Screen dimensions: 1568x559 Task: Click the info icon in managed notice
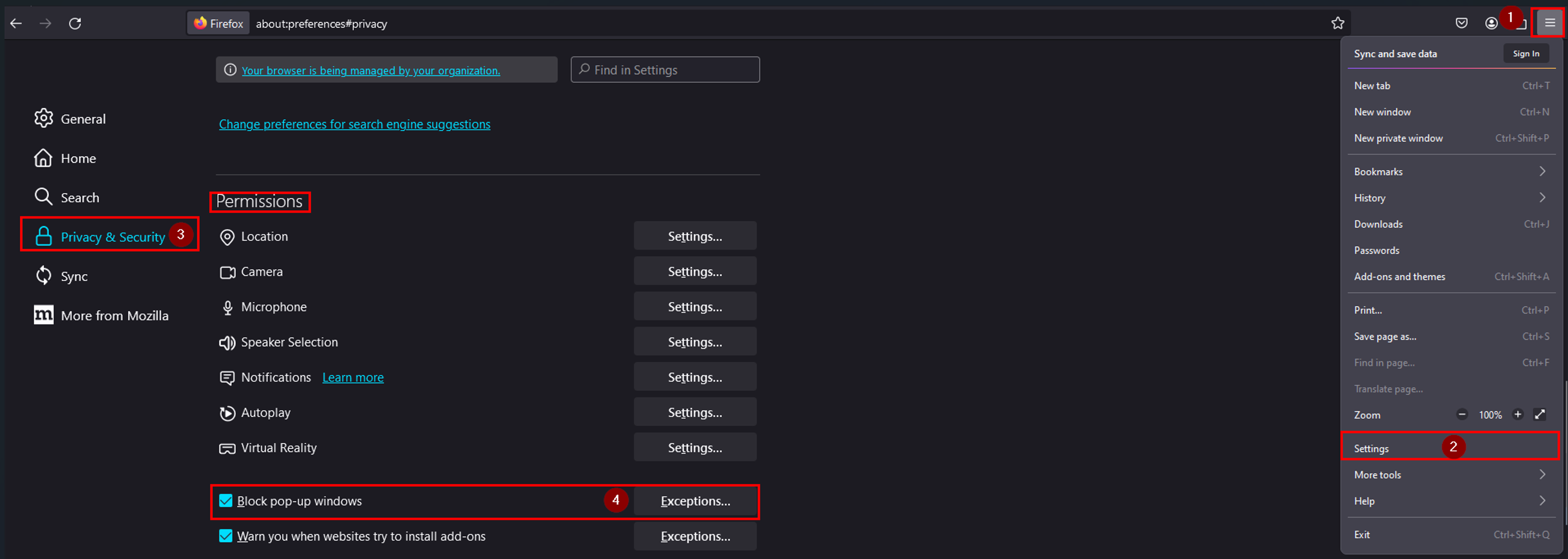coord(230,70)
